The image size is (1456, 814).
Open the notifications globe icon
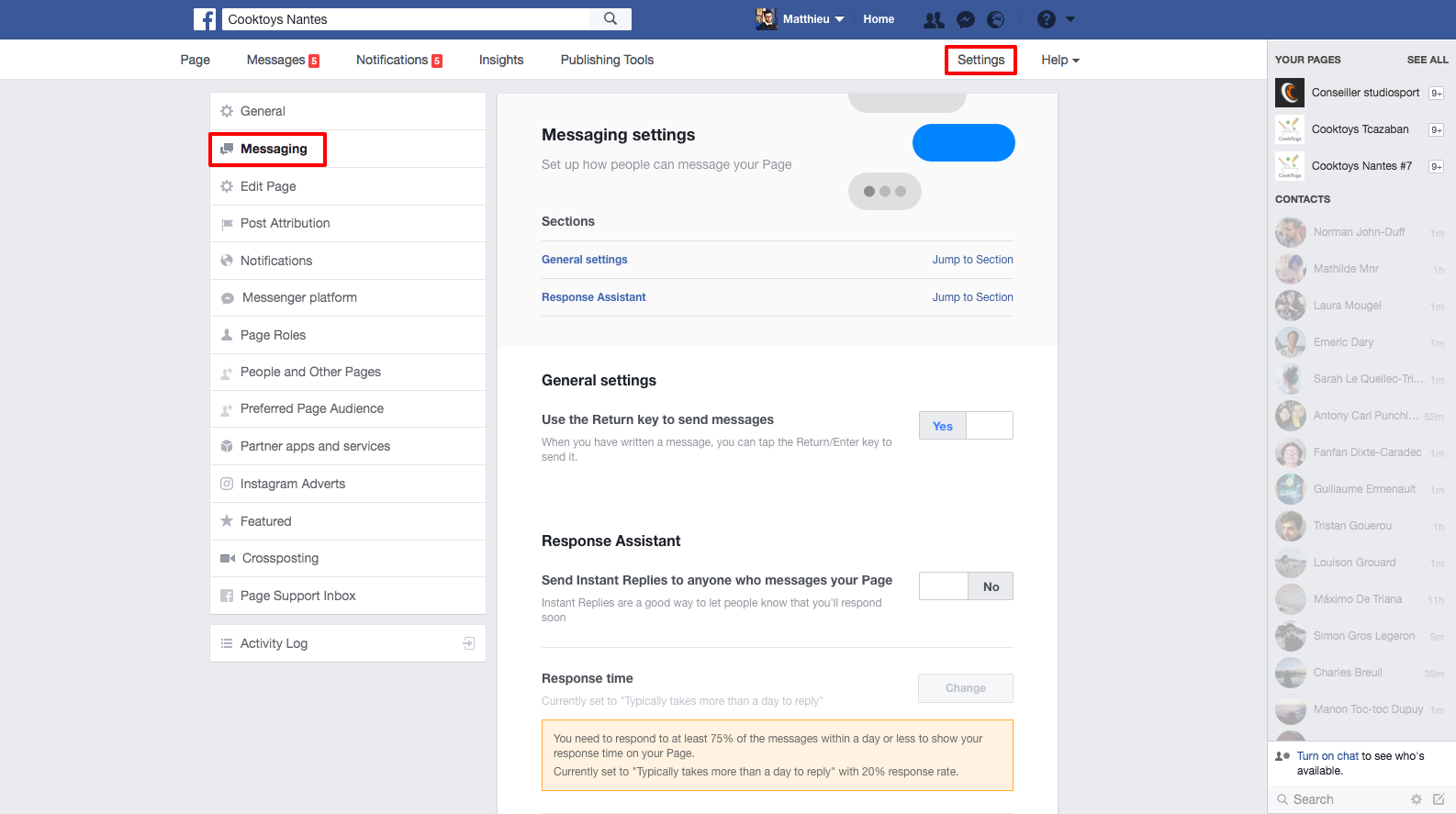996,19
